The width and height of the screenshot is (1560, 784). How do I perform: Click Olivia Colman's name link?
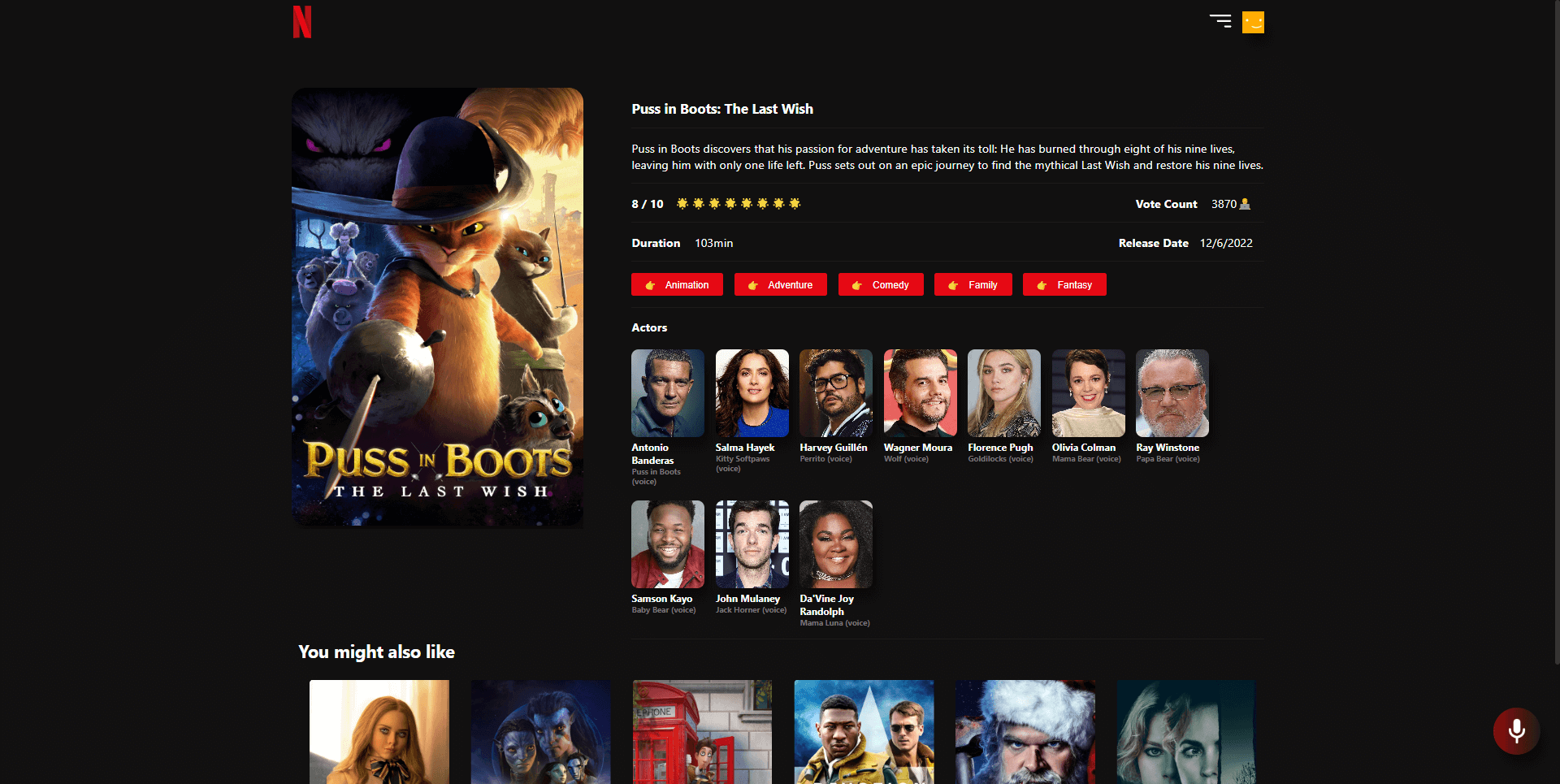(1083, 448)
